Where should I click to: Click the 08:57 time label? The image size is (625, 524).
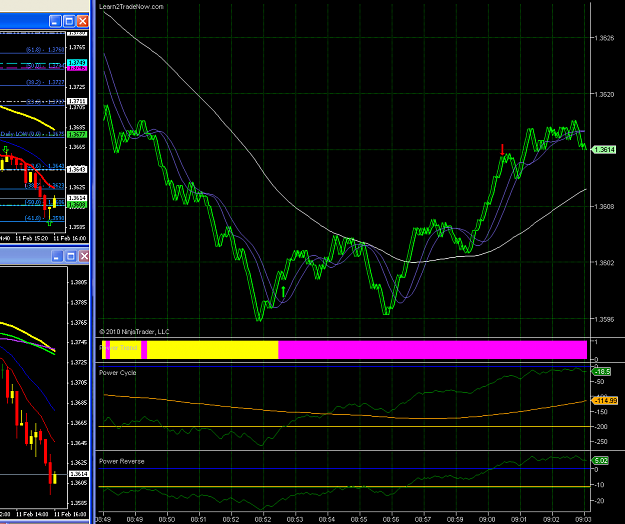click(423, 520)
